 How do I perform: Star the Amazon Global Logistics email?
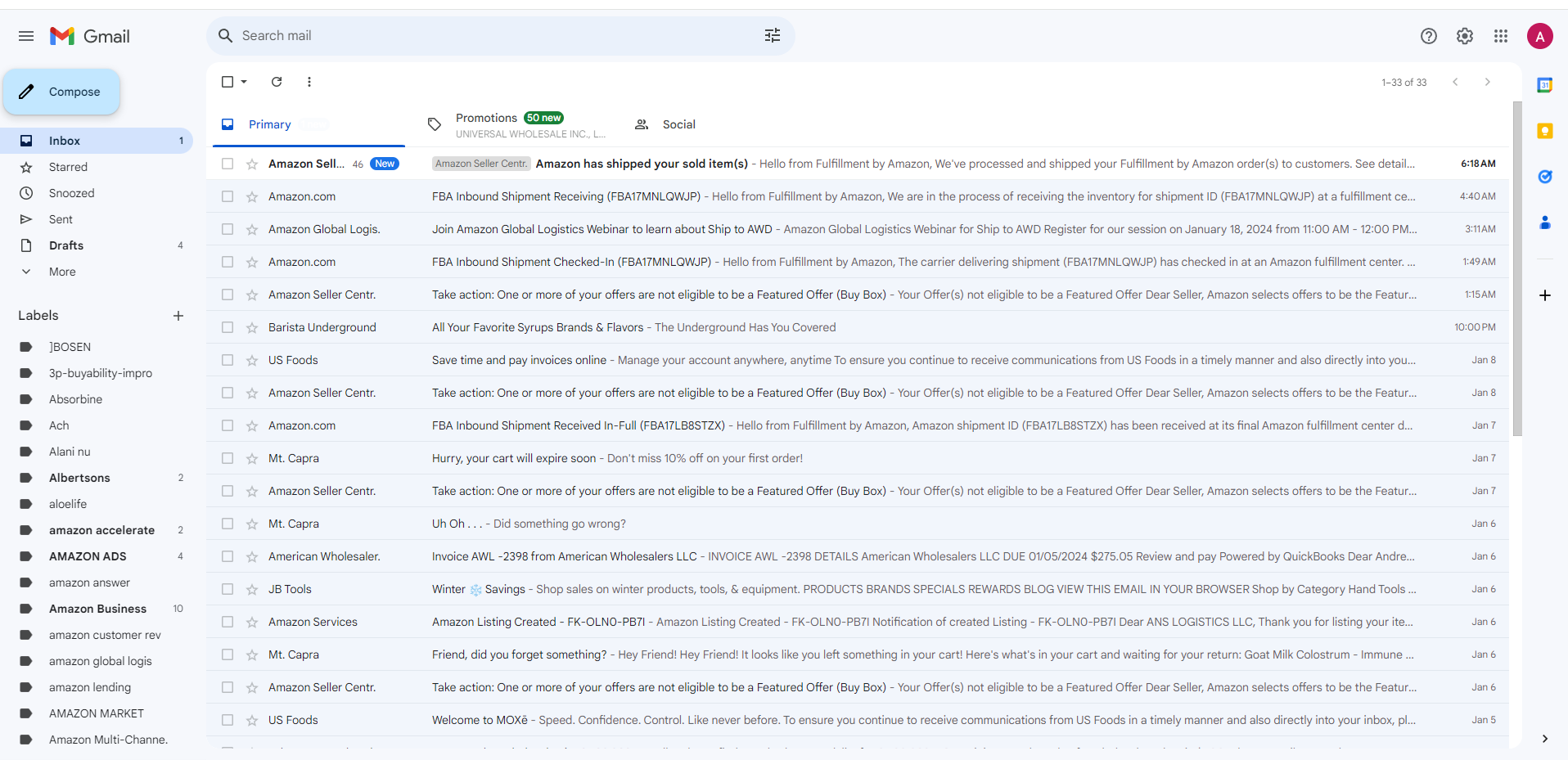point(252,229)
